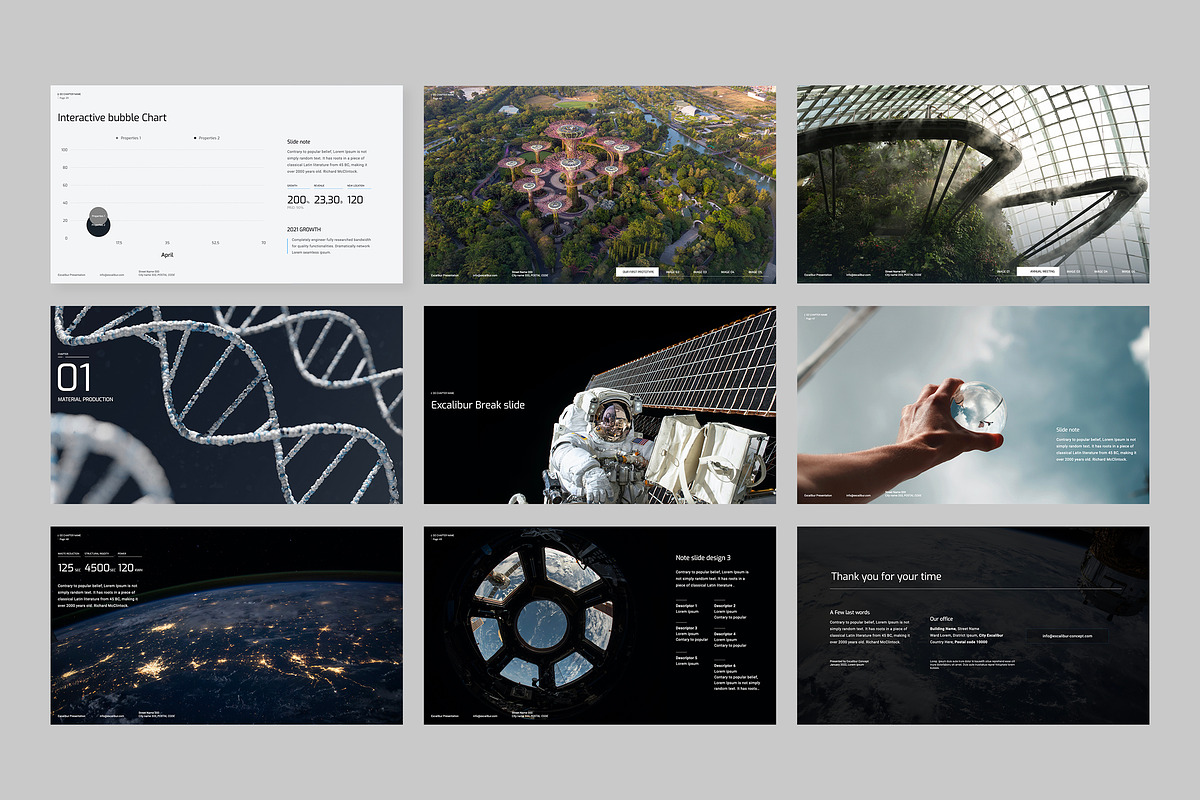Screen dimensions: 1200x800
Task: Open the Interactive bubble Chart slide thumbnail
Action: pos(227,184)
